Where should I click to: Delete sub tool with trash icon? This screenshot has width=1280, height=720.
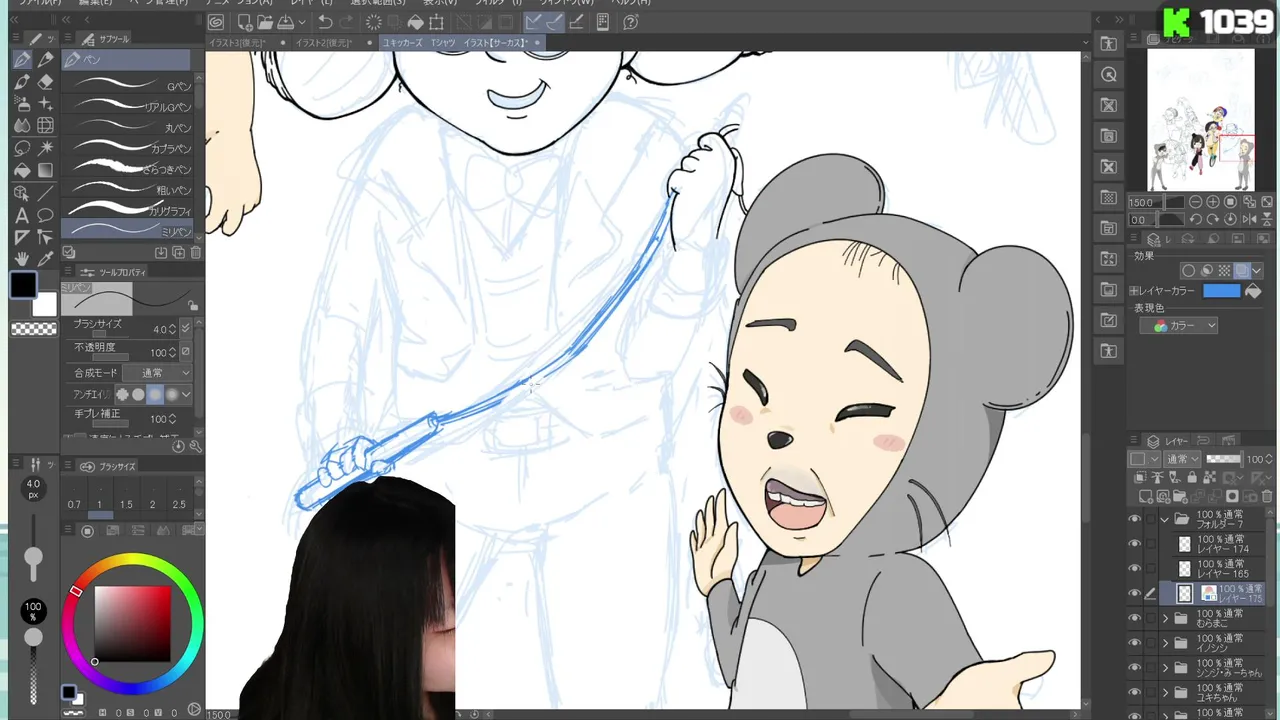(196, 253)
